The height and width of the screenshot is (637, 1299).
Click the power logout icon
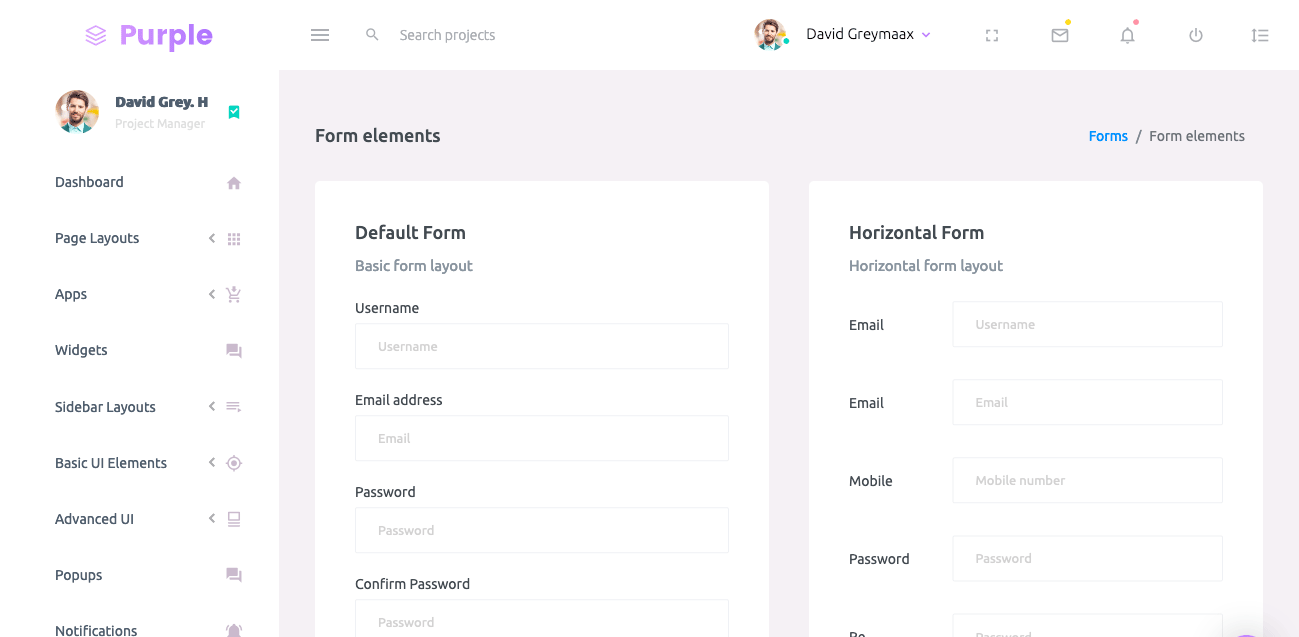(1195, 36)
